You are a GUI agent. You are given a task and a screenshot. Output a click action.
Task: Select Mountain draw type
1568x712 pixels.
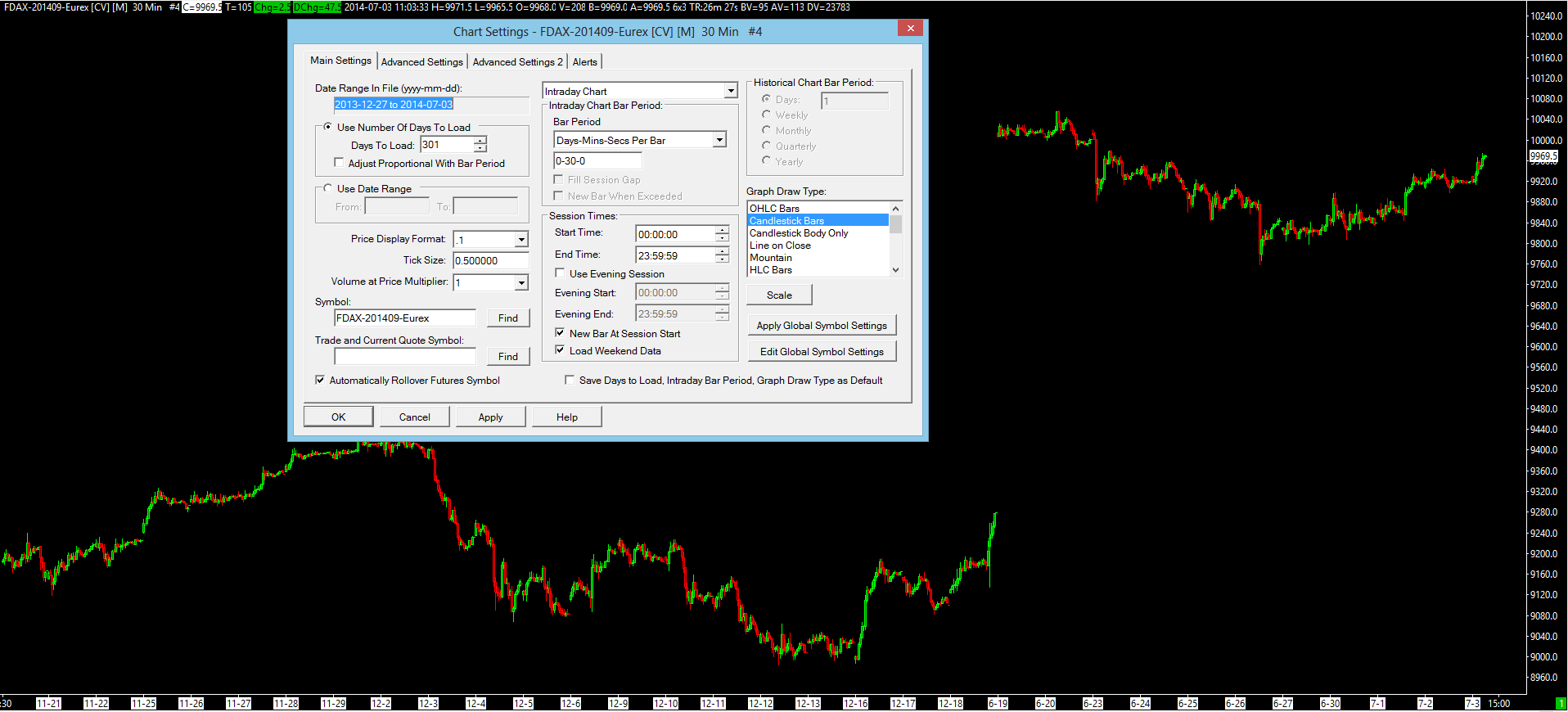818,257
